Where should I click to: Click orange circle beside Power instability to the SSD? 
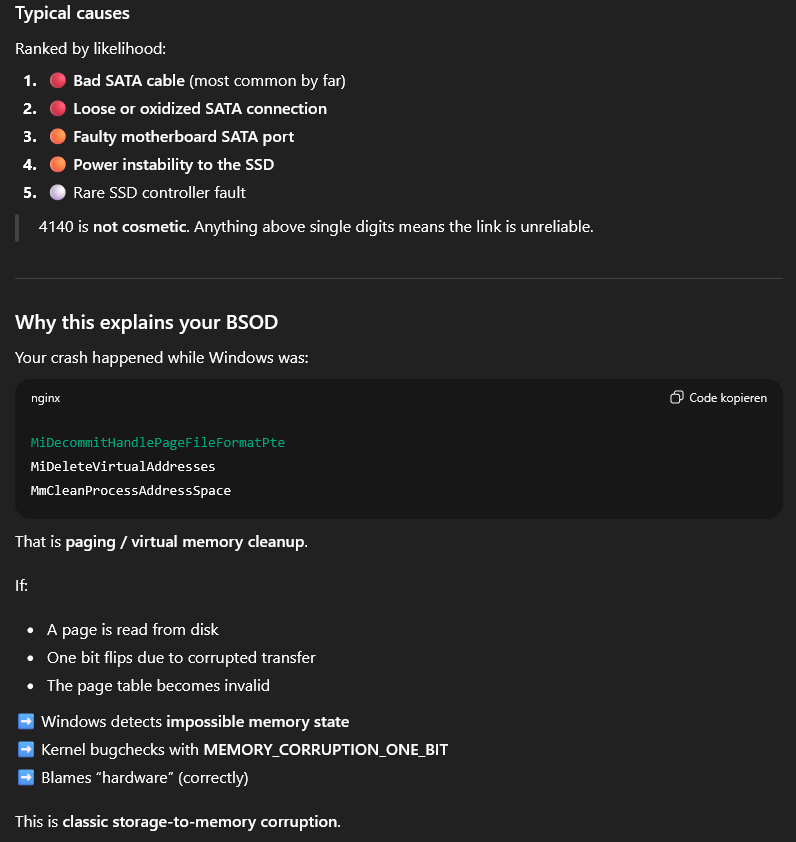58,165
